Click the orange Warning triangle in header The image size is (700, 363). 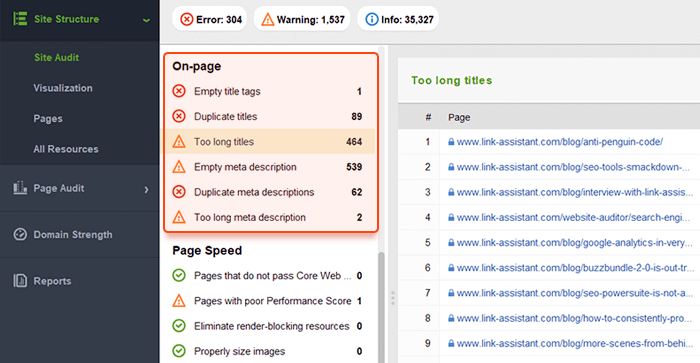(267, 19)
